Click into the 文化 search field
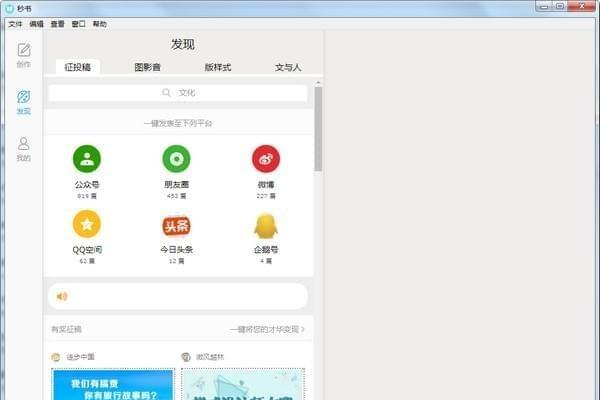The height and width of the screenshot is (400, 600). (x=178, y=93)
